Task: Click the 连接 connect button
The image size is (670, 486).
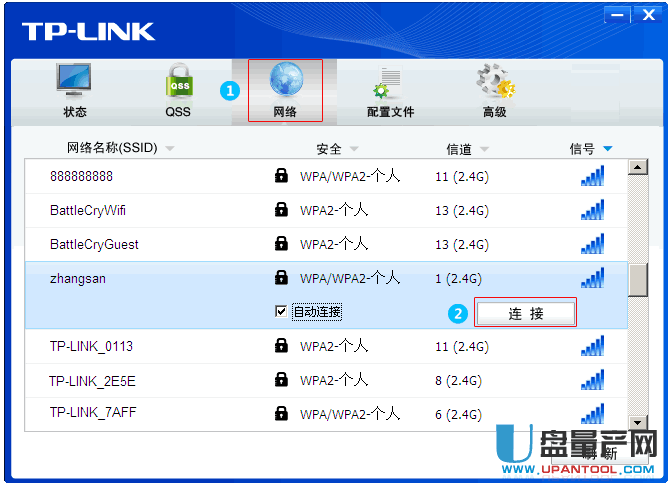Action: click(526, 313)
